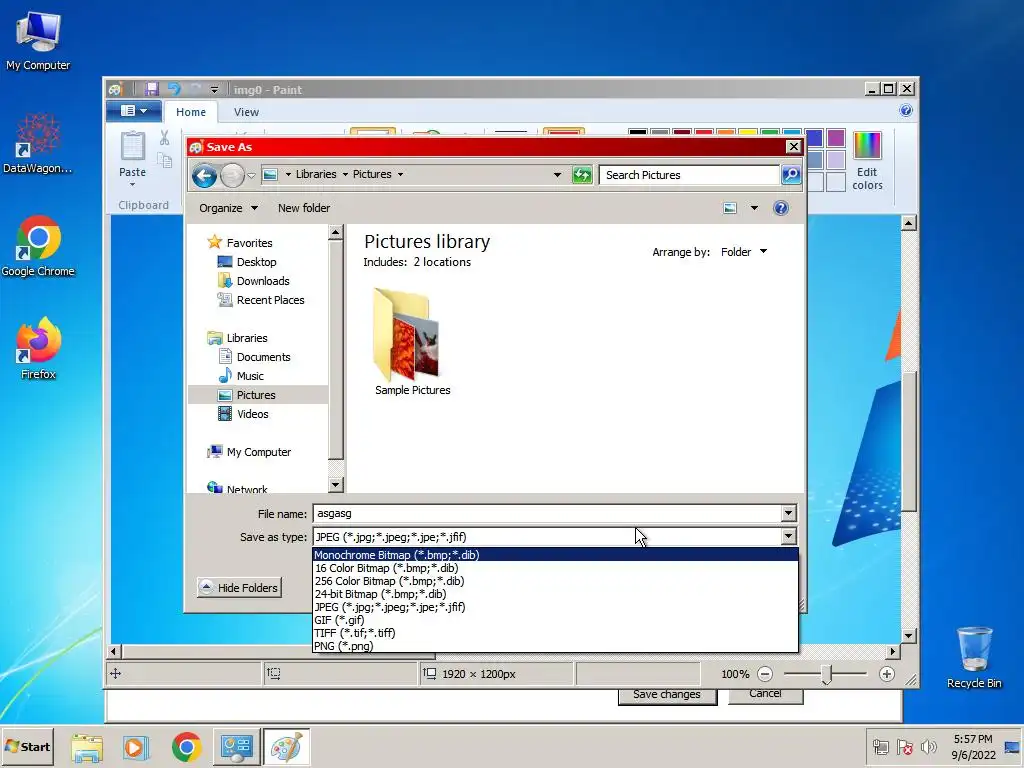This screenshot has width=1024, height=768.
Task: Click Cancel button behind Paint window
Action: (765, 695)
